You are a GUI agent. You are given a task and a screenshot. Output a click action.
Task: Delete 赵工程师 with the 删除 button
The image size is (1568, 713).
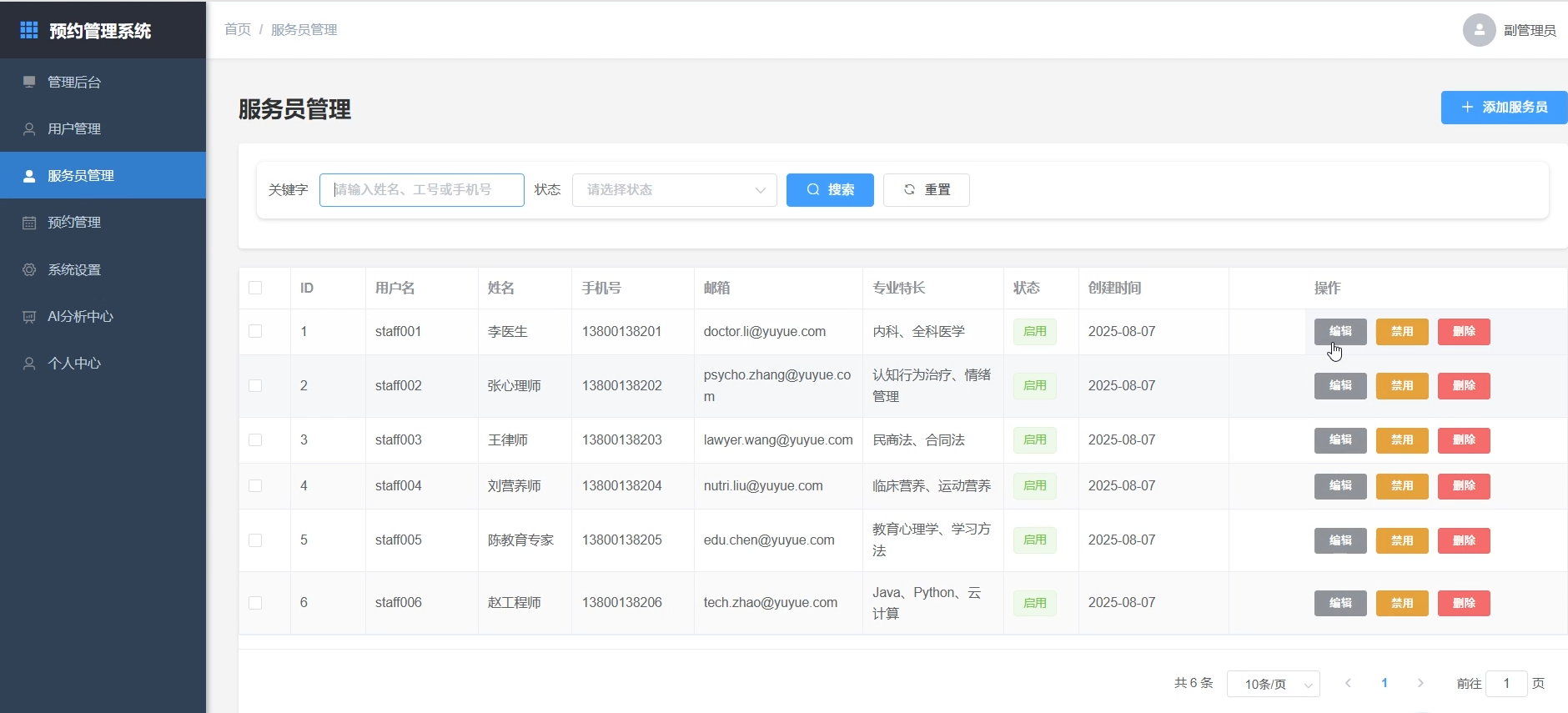1464,602
